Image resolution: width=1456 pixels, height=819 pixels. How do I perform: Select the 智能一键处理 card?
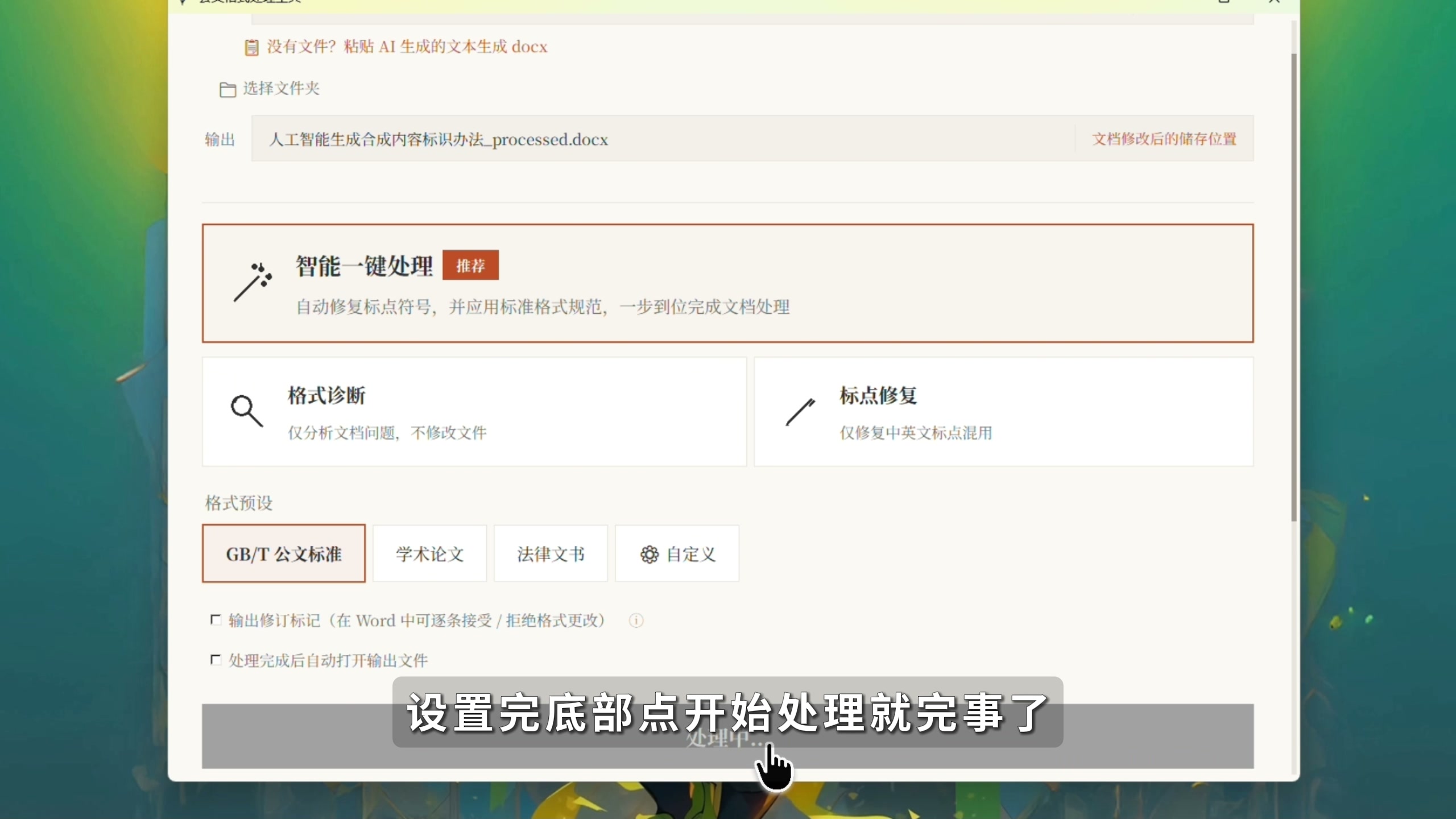click(x=727, y=283)
